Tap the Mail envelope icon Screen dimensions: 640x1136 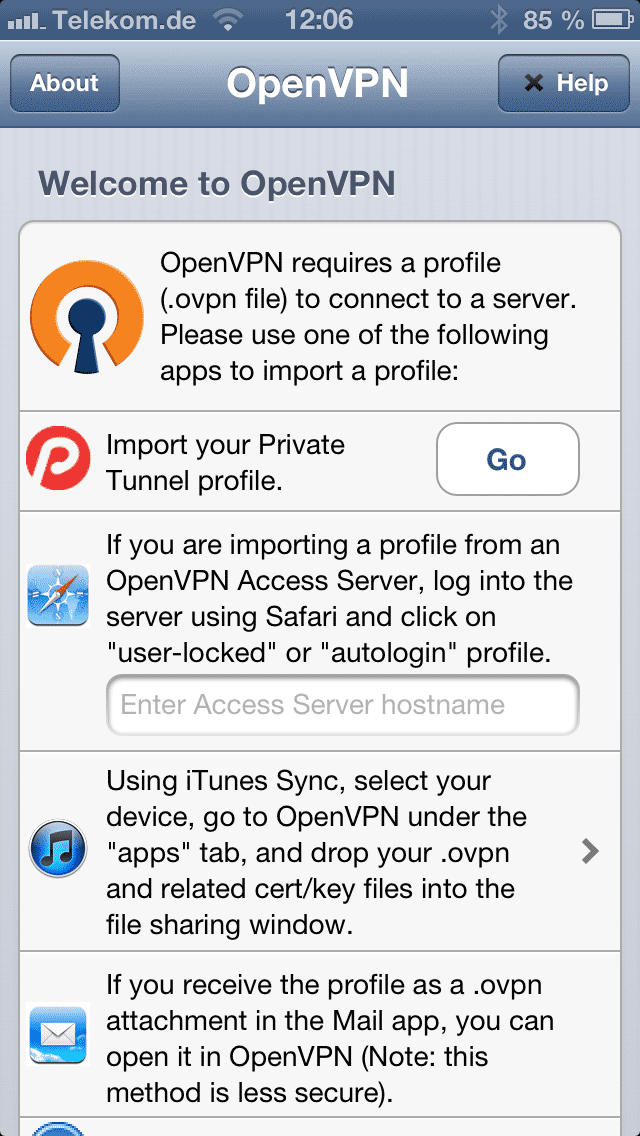(x=58, y=1034)
